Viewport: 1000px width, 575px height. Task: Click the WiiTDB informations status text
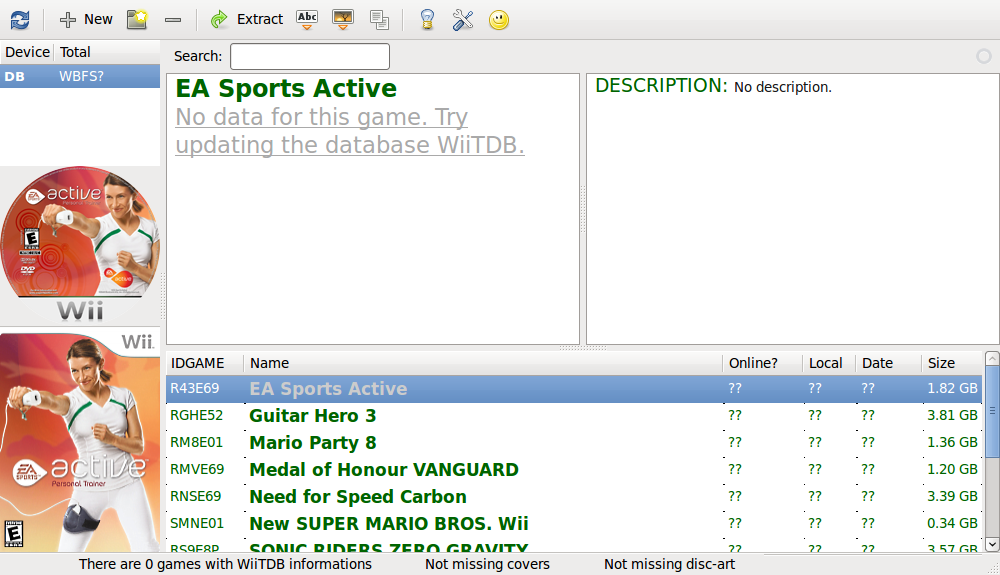(225, 564)
